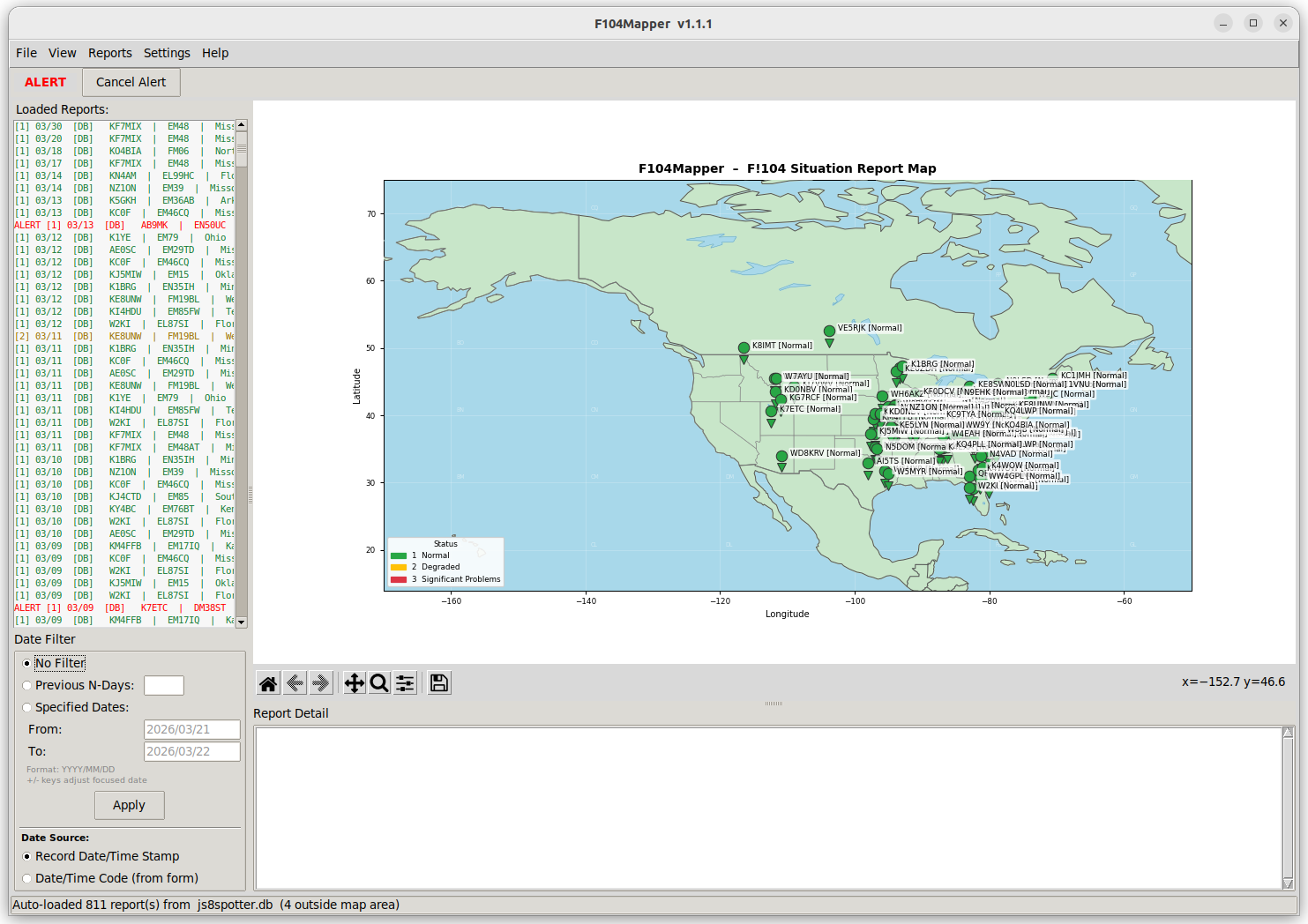Click the green Normal legend swatch
1308x924 pixels.
coord(399,555)
